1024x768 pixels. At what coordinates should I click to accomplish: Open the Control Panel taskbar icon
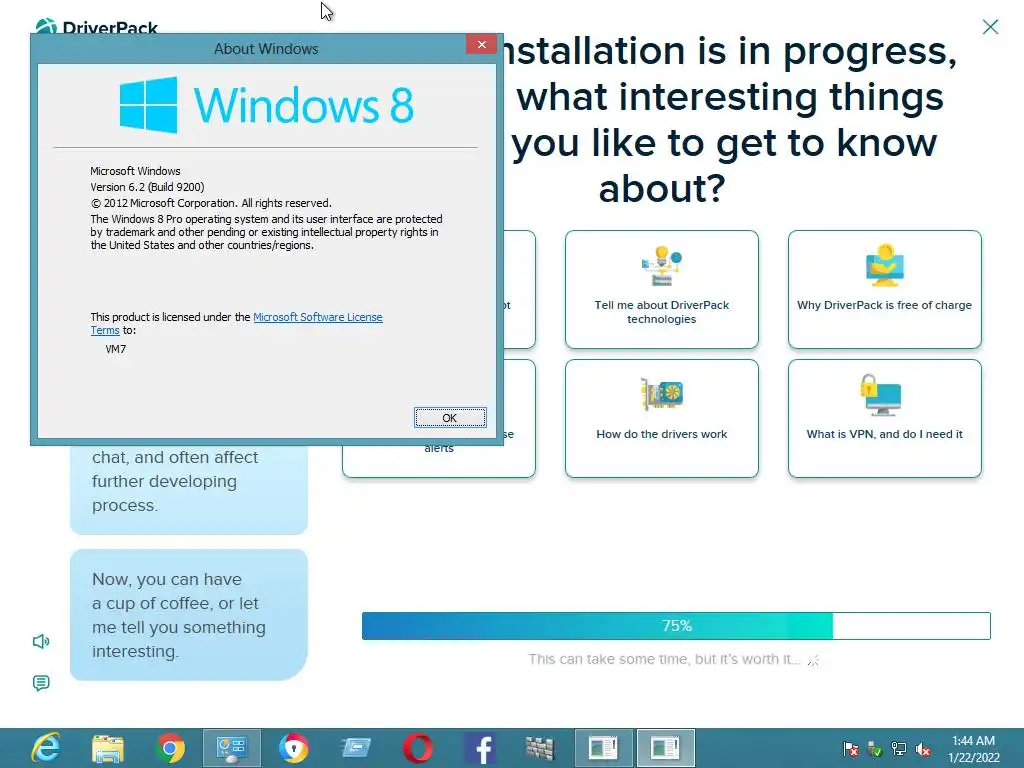coord(232,748)
